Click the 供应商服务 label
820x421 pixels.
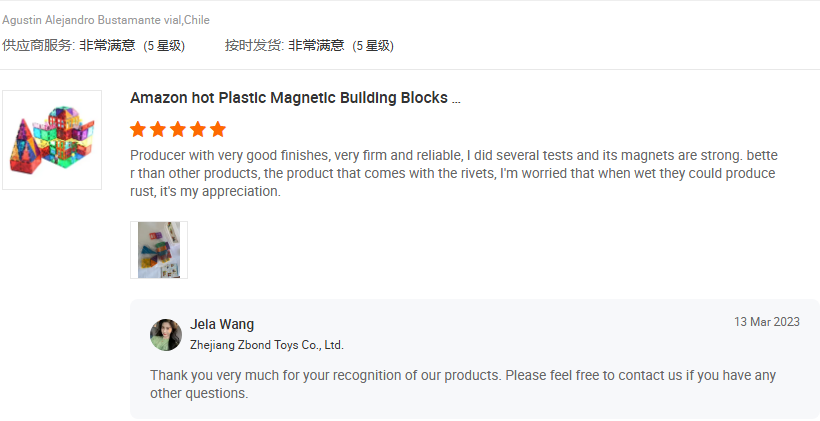tap(38, 45)
